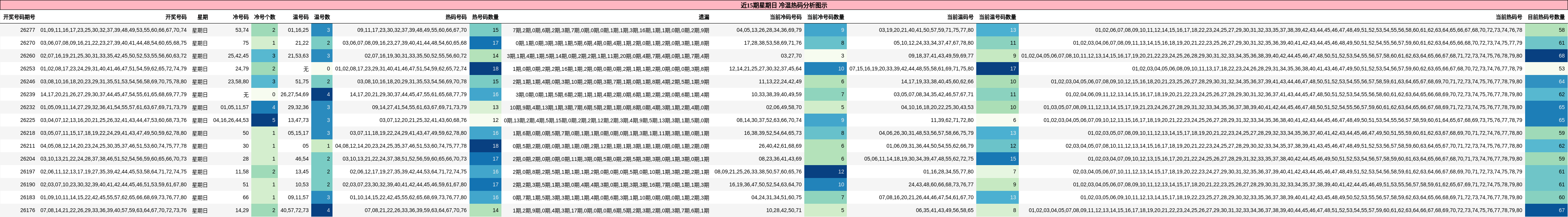
Task: Click the title 近15期星期日 冷温热码分析图示
Action: (x=783, y=5)
